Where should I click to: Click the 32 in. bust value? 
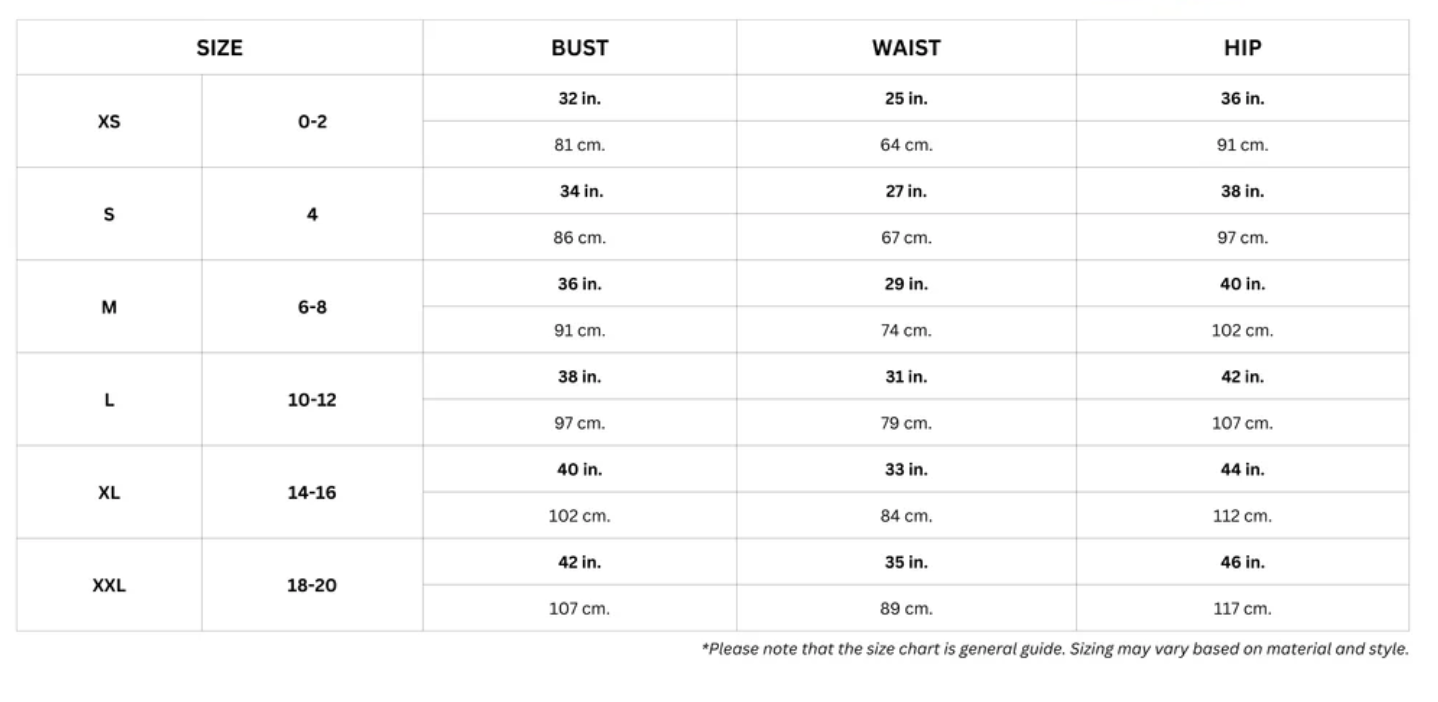[x=579, y=99]
